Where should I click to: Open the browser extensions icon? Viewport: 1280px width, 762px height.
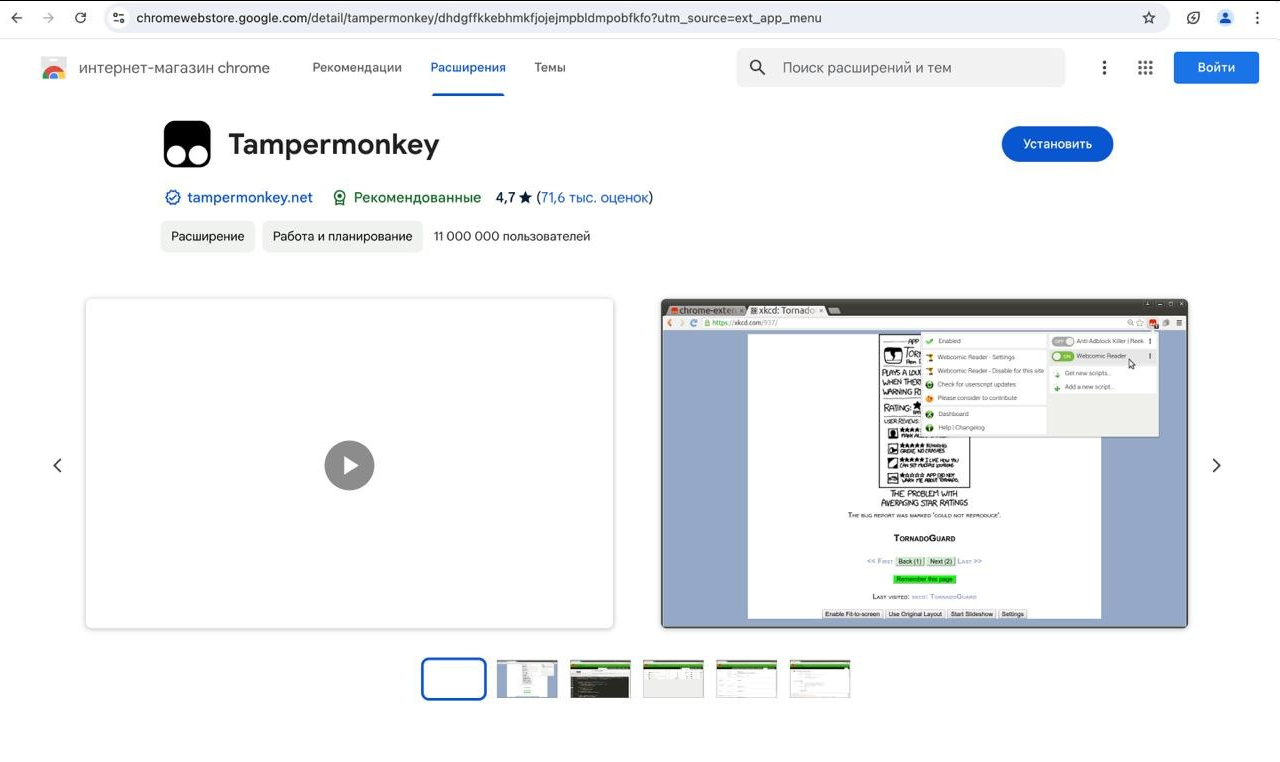pyautogui.click(x=1193, y=18)
